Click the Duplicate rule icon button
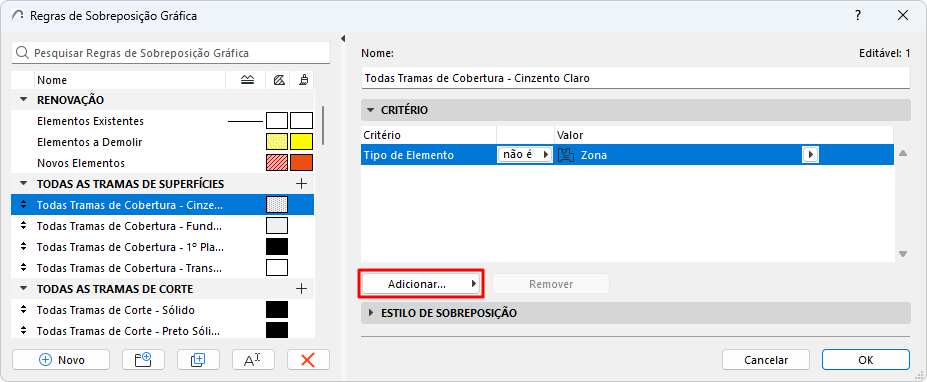The width and height of the screenshot is (927, 382). [198, 360]
